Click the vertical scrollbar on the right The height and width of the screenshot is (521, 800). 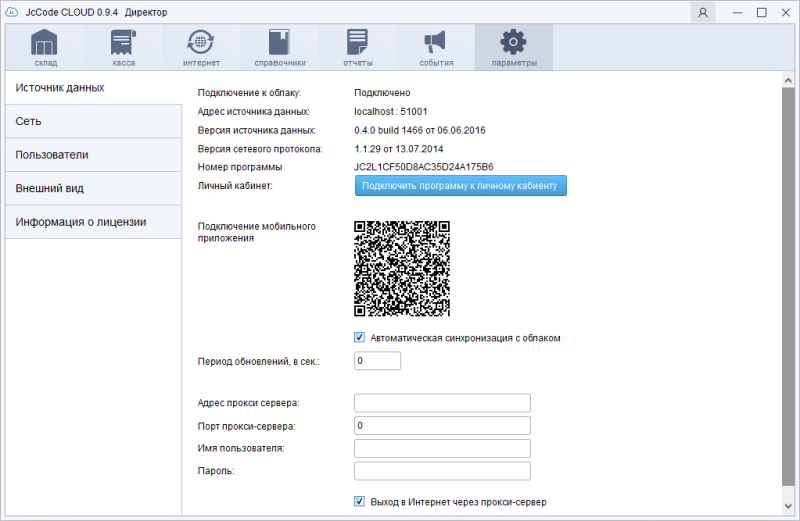(791, 300)
